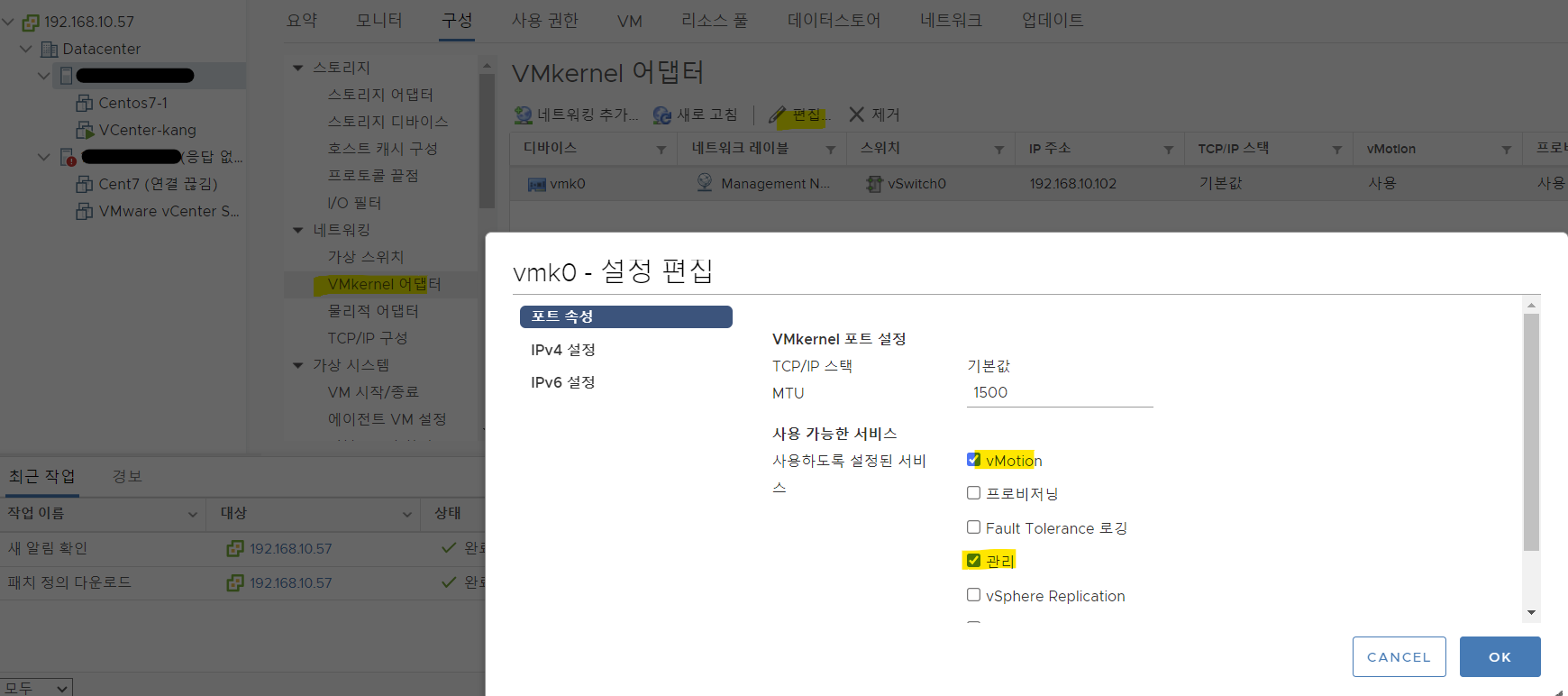The width and height of the screenshot is (1568, 696).
Task: Enable the vSphere Replication checkbox
Action: click(x=973, y=595)
